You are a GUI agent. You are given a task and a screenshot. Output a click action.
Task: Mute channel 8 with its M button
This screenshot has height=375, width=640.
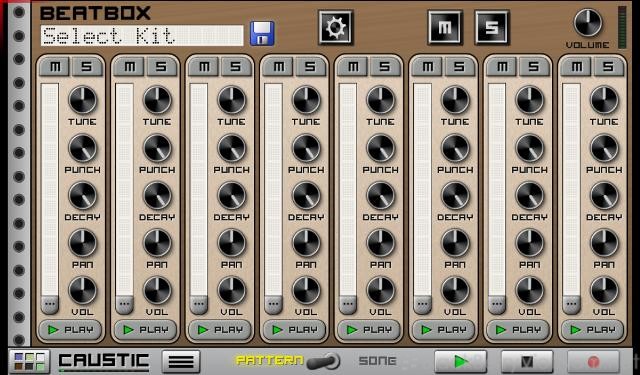coord(576,67)
